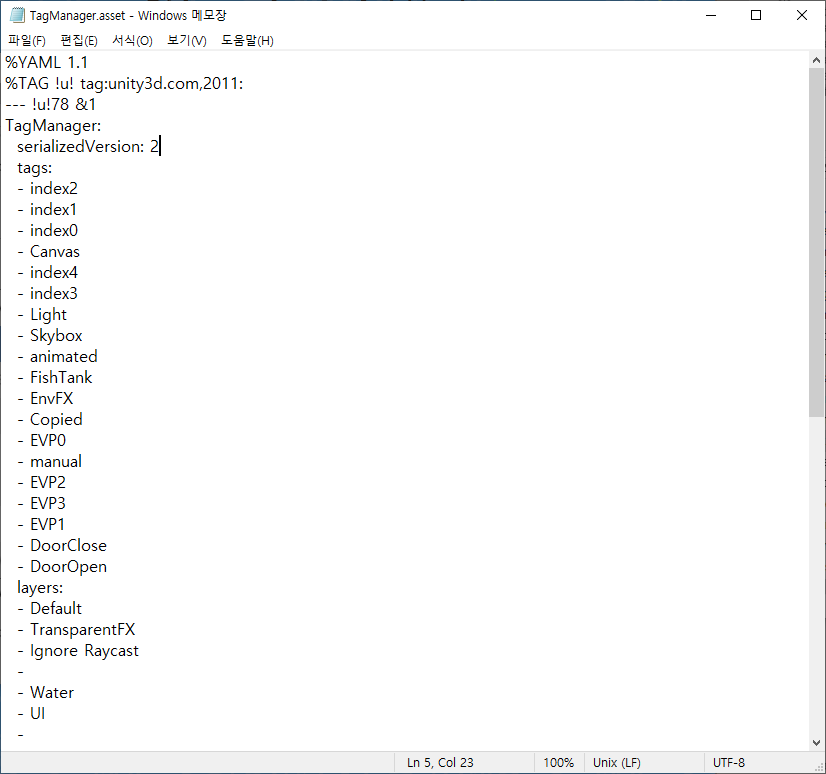The image size is (826, 774).
Task: Click the EVP2 tag entry
Action: pyautogui.click(x=42, y=483)
